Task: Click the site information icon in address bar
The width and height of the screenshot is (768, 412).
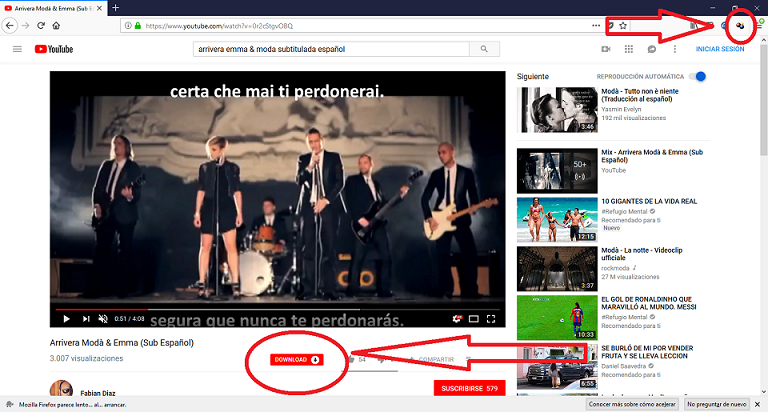Action: coord(128,25)
